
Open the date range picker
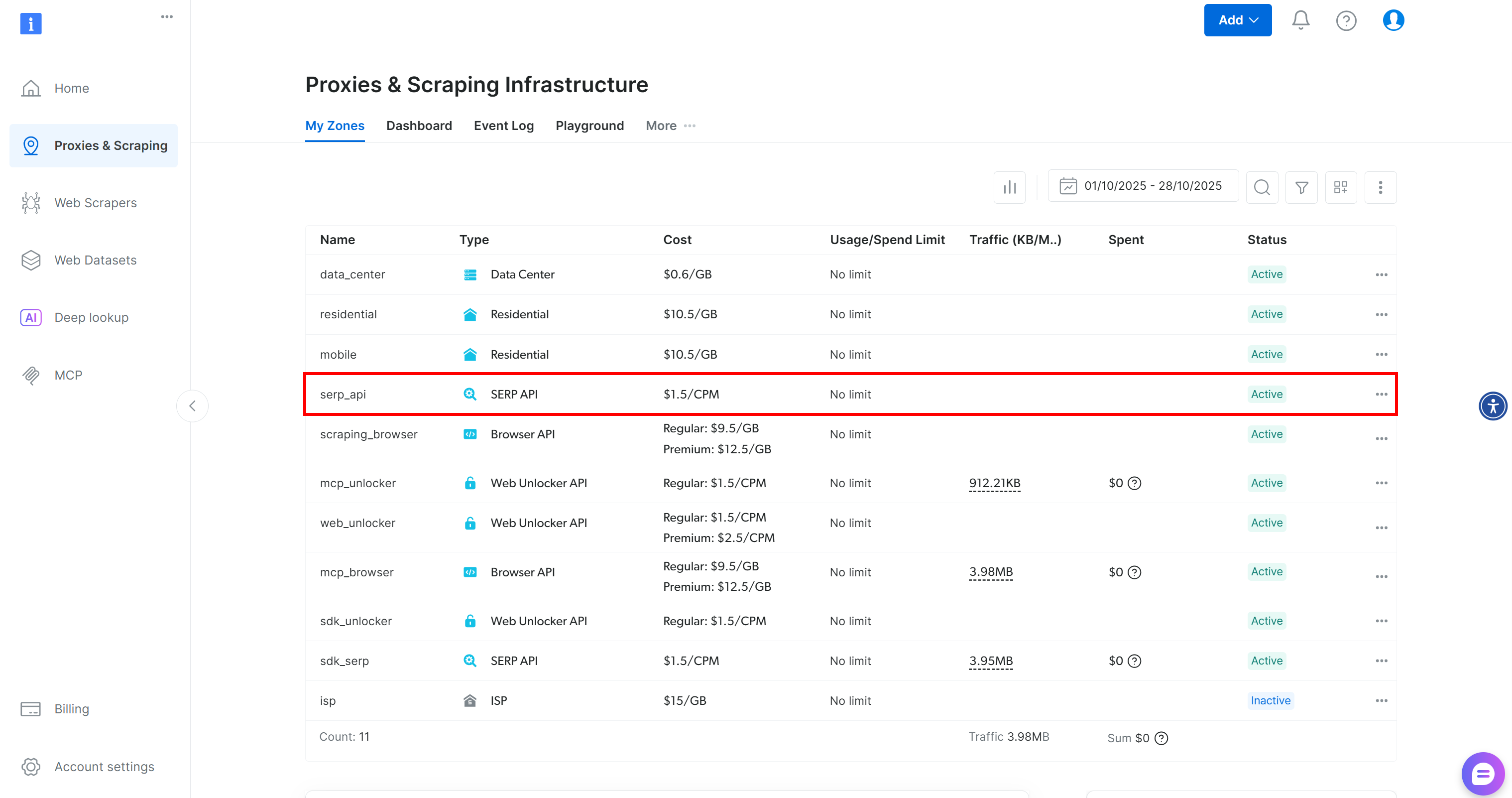[1143, 186]
